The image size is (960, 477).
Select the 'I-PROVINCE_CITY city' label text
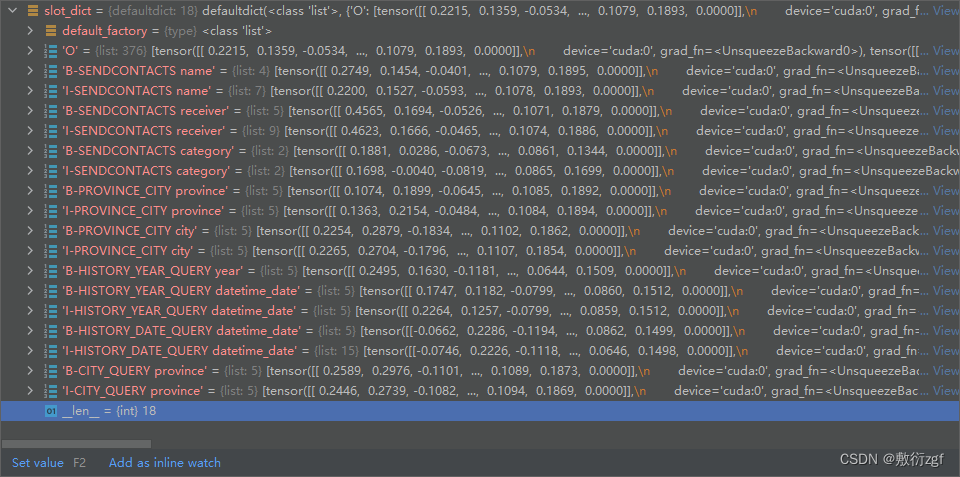click(x=128, y=250)
